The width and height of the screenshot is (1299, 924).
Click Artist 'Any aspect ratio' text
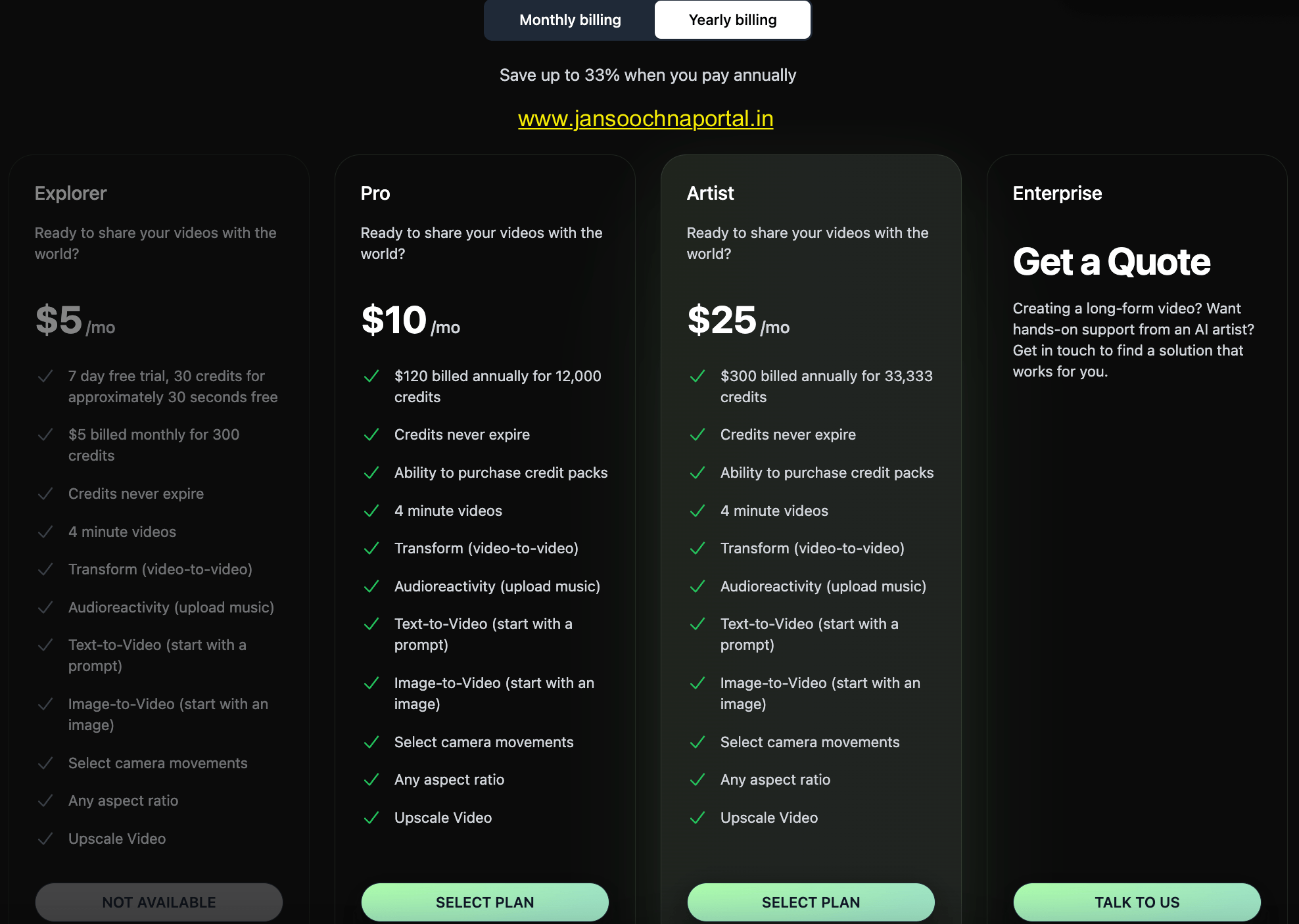[x=775, y=779]
